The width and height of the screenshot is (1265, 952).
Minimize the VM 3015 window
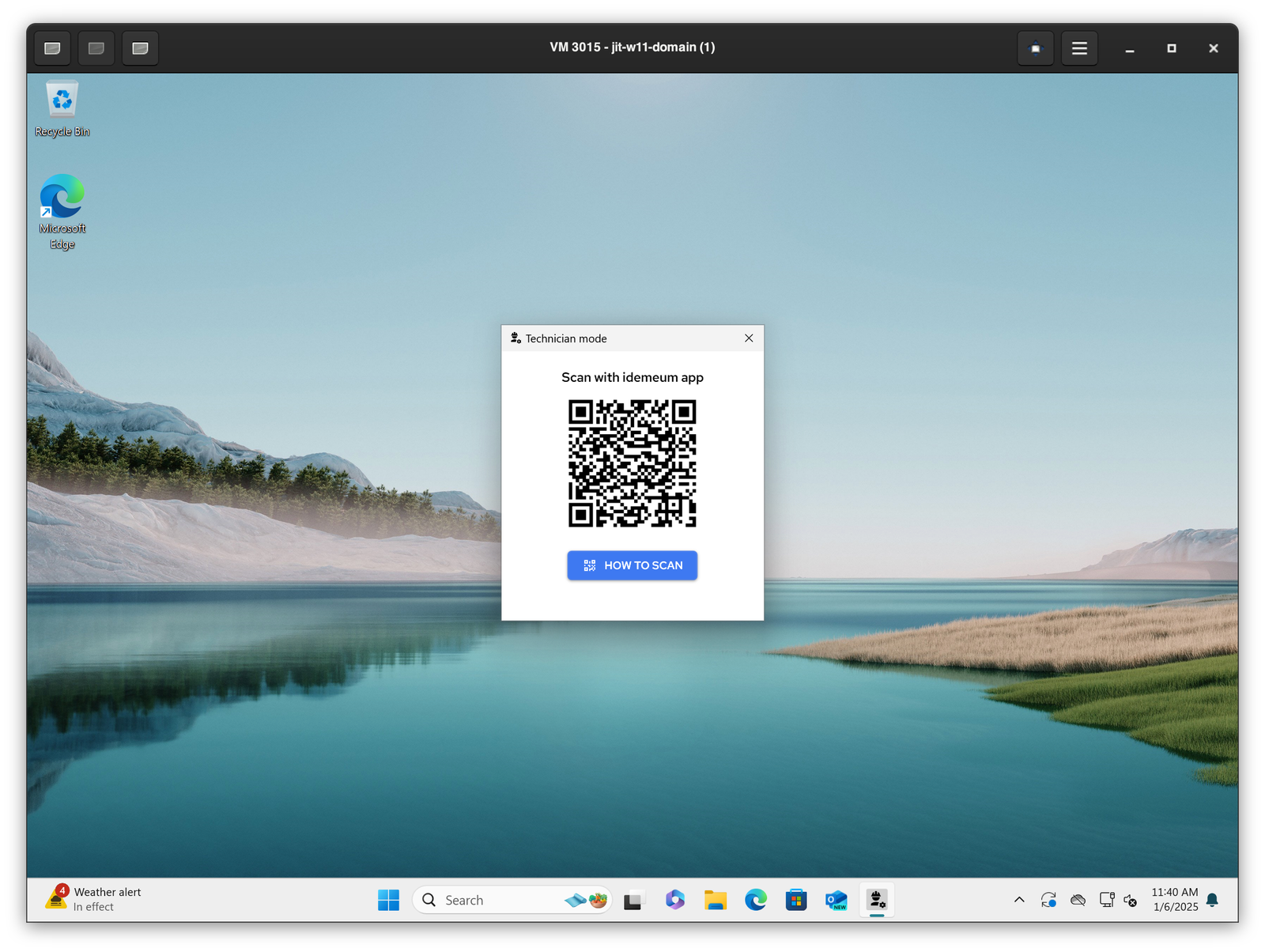coord(1130,48)
